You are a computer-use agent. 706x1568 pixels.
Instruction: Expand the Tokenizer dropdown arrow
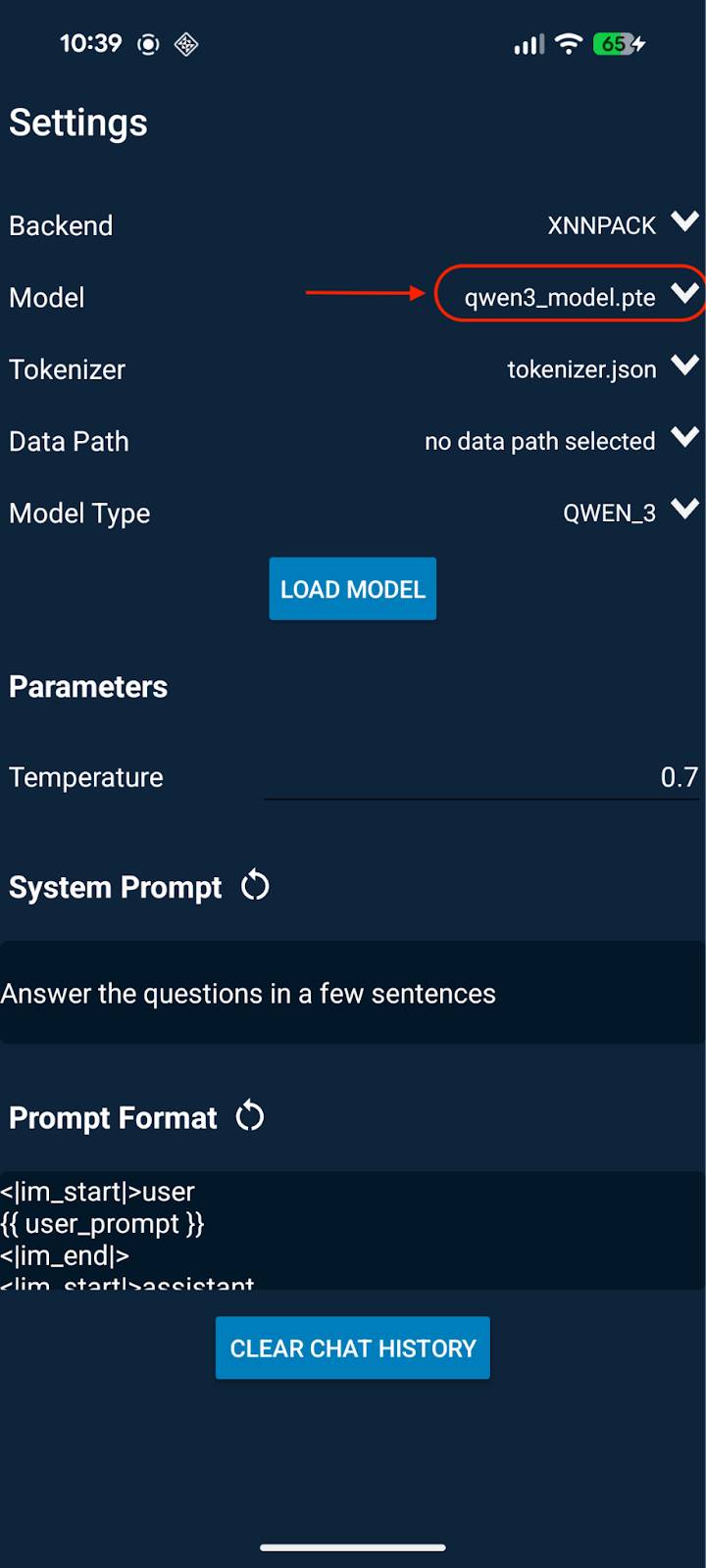684,367
